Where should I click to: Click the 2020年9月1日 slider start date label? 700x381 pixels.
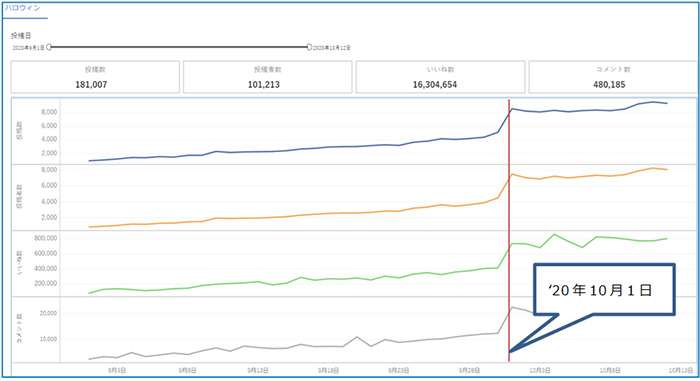point(28,48)
